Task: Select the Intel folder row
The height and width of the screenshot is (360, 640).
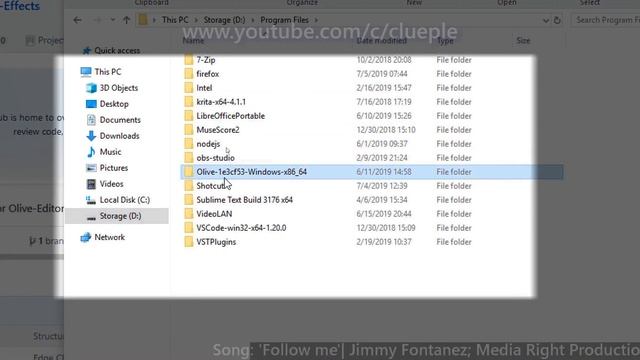Action: (x=372, y=88)
